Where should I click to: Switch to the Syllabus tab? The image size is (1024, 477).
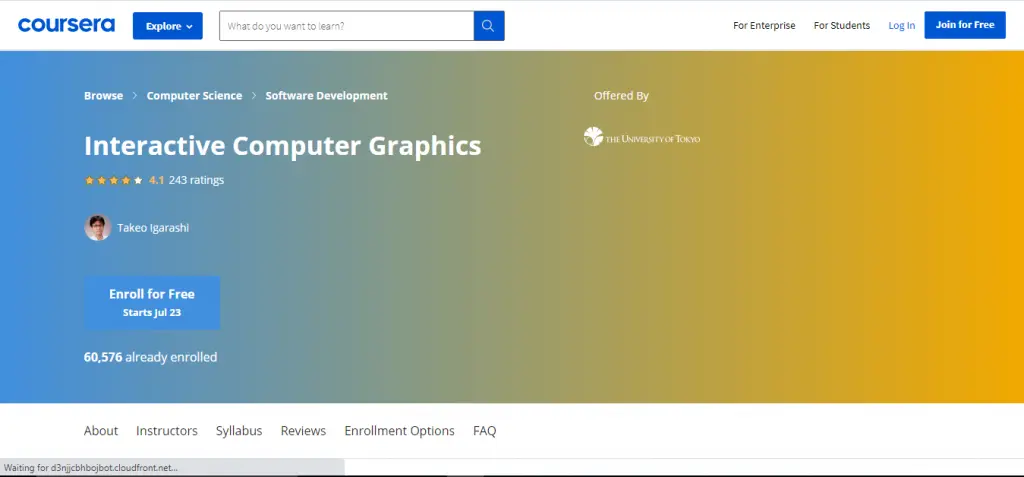tap(239, 431)
